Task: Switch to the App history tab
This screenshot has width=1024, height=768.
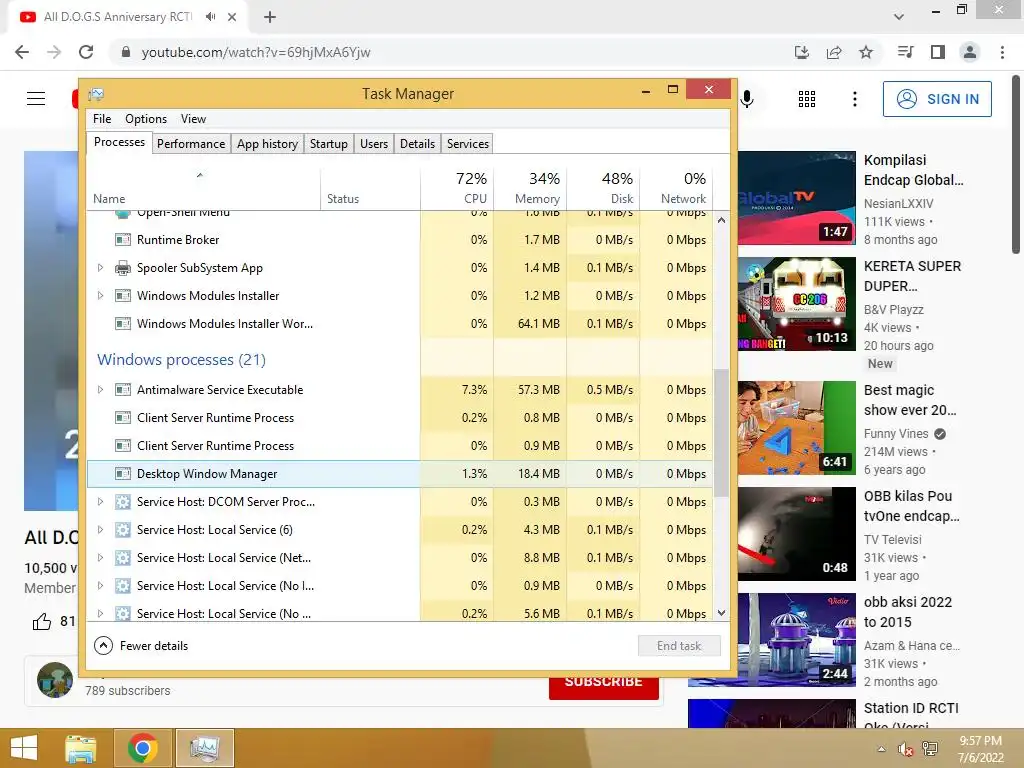Action: (267, 144)
